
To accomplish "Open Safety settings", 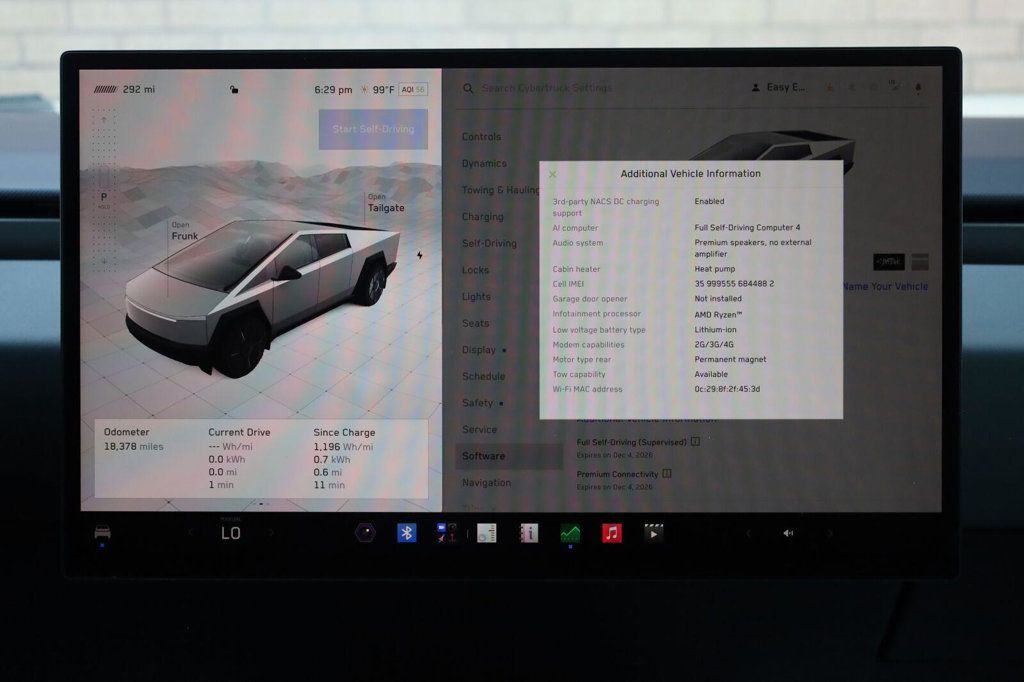I will [477, 403].
